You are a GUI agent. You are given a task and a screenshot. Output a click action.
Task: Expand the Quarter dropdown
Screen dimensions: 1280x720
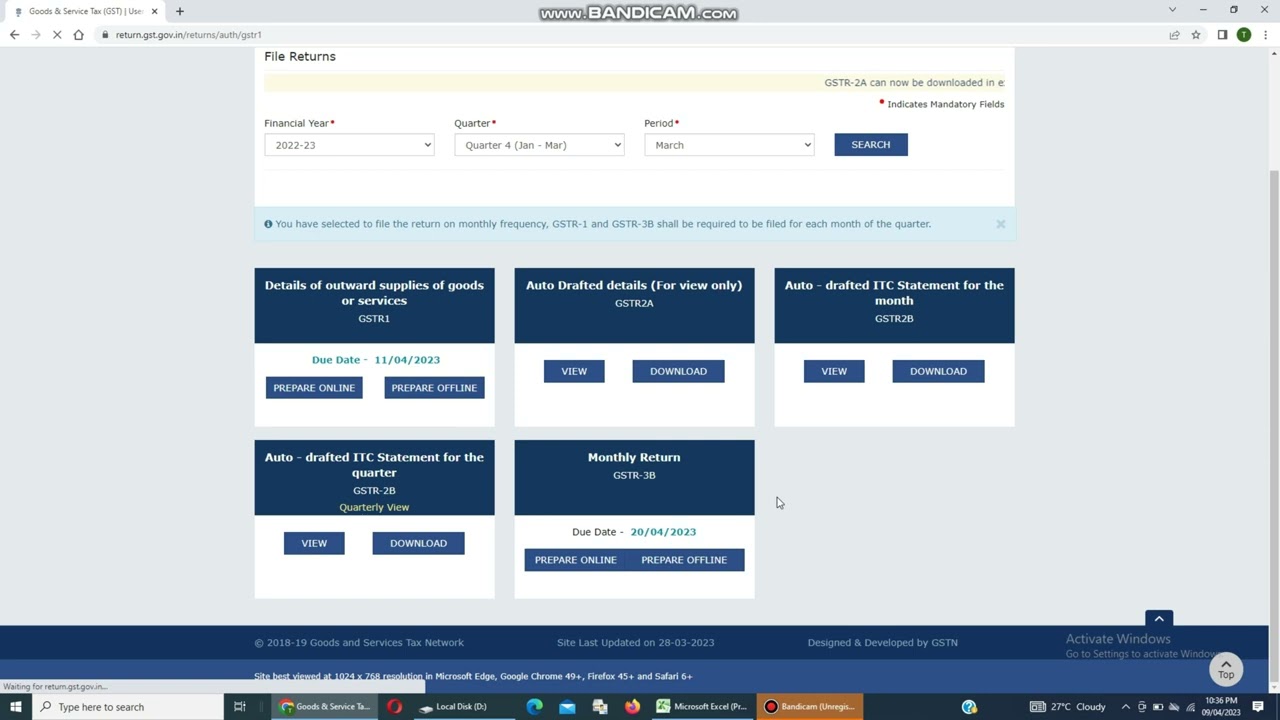click(x=539, y=145)
